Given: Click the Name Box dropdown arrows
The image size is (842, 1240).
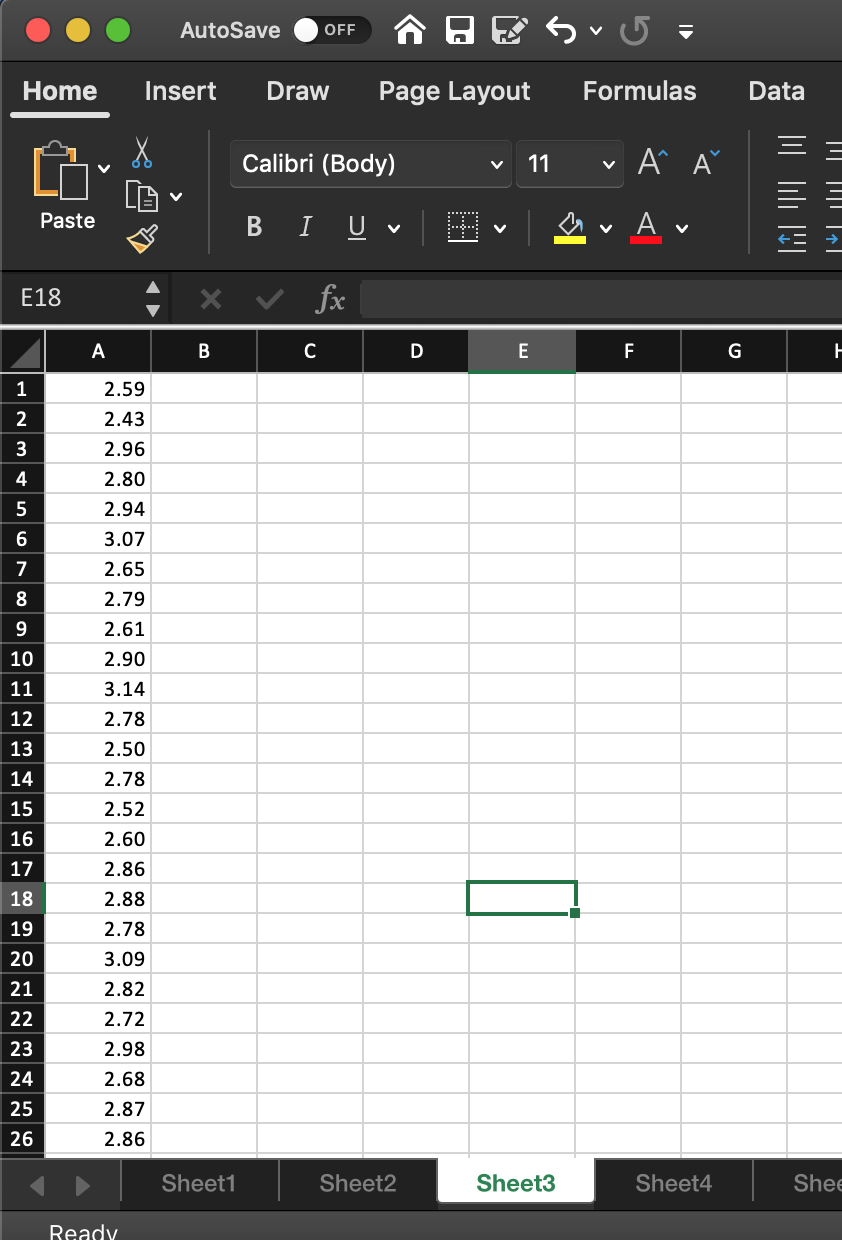Looking at the screenshot, I should (x=152, y=298).
